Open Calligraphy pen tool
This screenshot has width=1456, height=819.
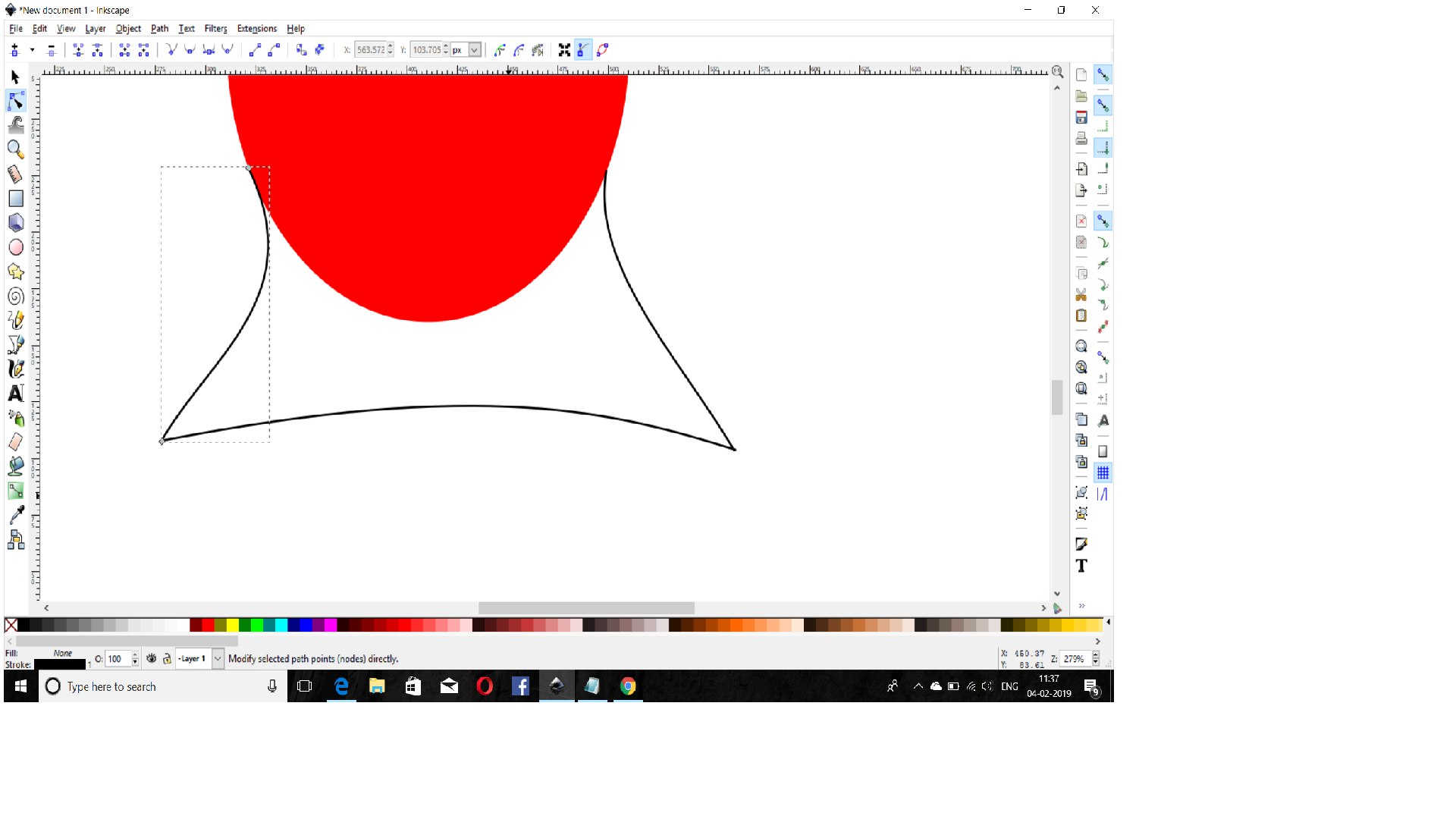click(x=16, y=369)
